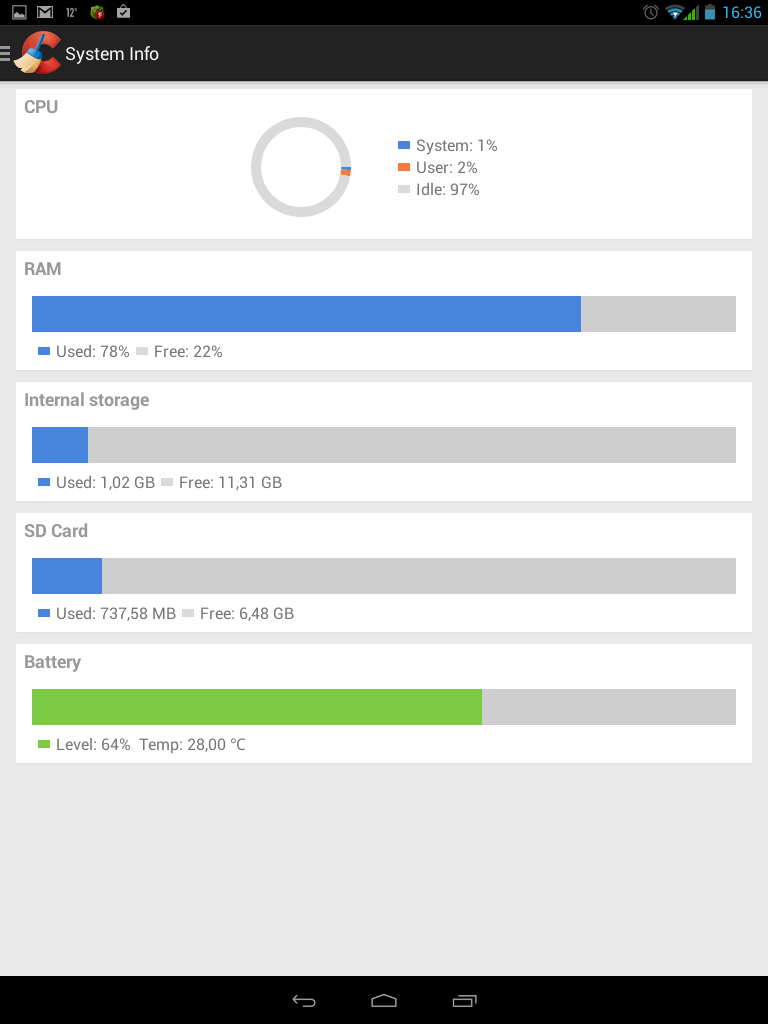768x1024 pixels.
Task: Click the blue RAM used bar
Action: (306, 314)
